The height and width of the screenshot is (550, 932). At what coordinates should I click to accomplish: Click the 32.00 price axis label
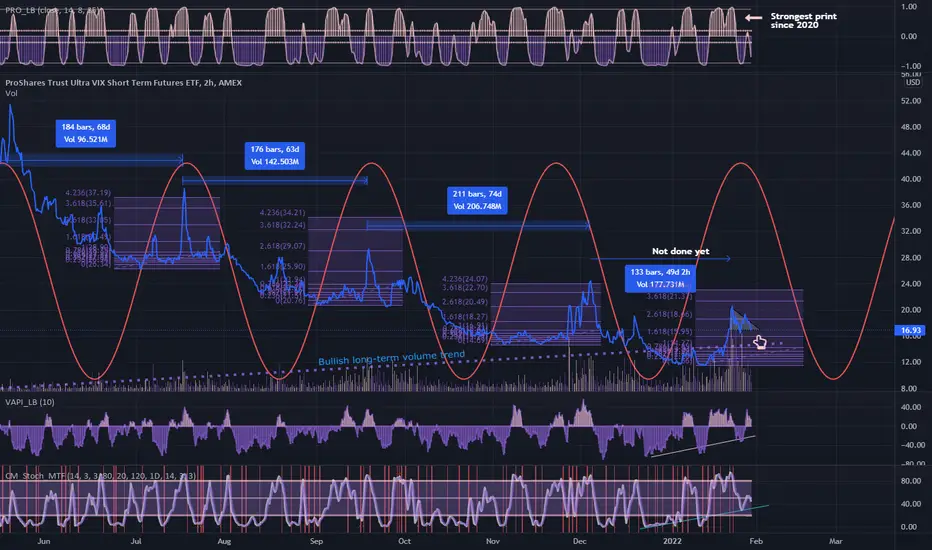coord(911,231)
